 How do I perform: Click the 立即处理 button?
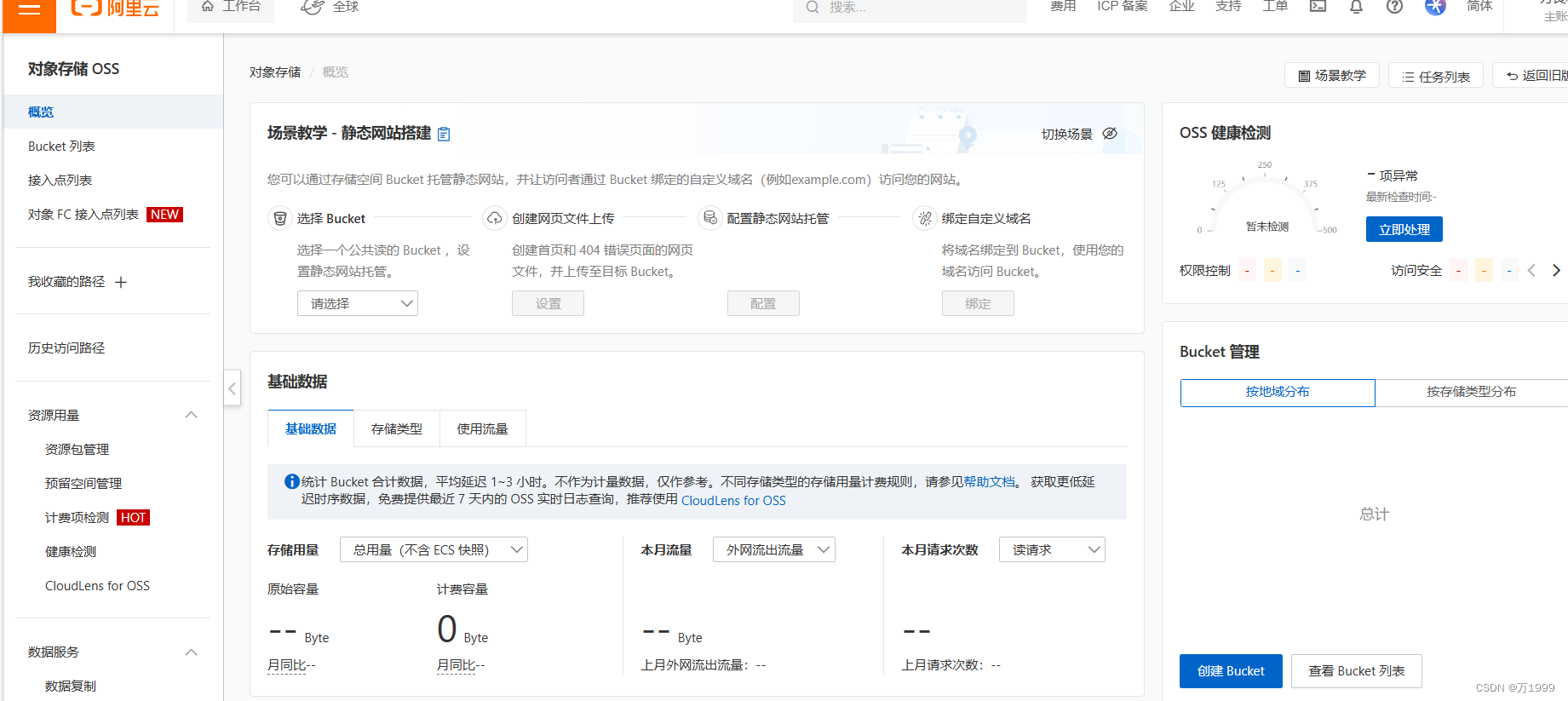coord(1404,229)
